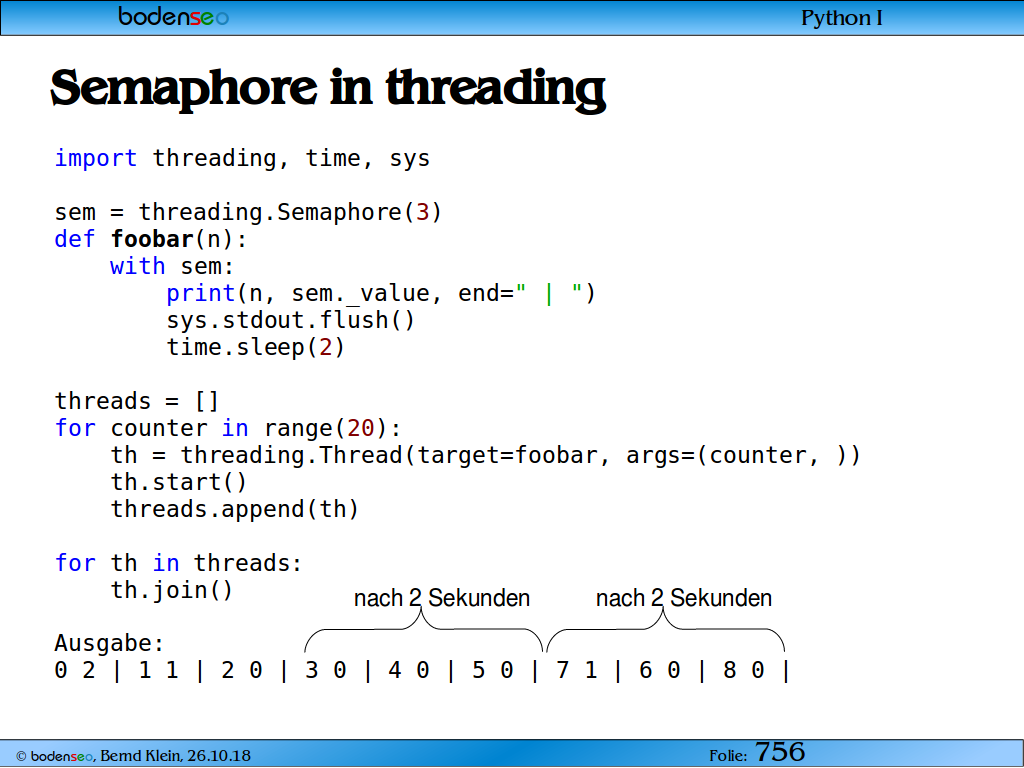The image size is (1024, 768).
Task: Click the 'Folie:' footer label
Action: (x=728, y=756)
